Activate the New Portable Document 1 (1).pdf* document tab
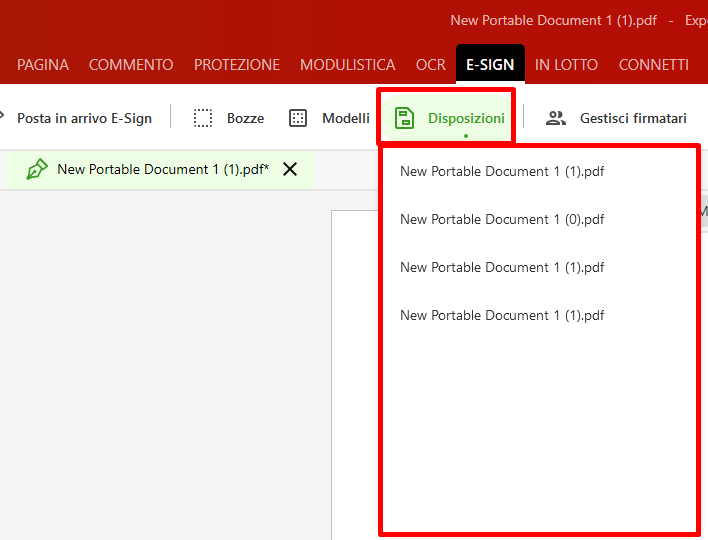The image size is (708, 540). 162,169
